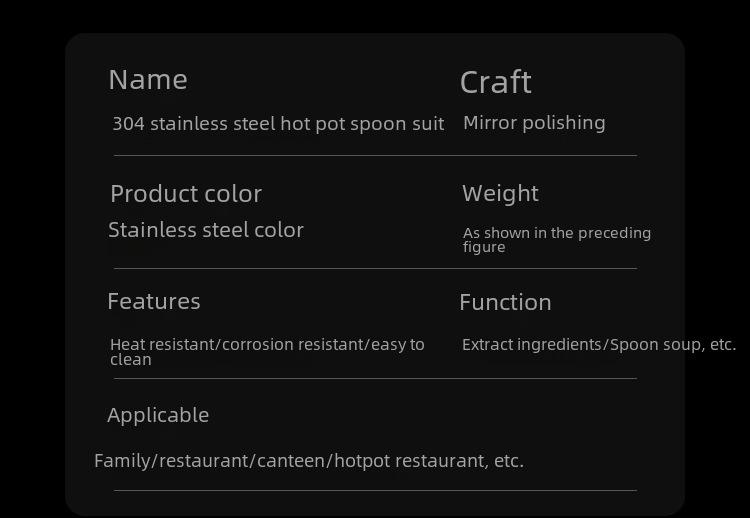Click the Features heading
Viewport: 750px width, 518px height.
pos(154,301)
